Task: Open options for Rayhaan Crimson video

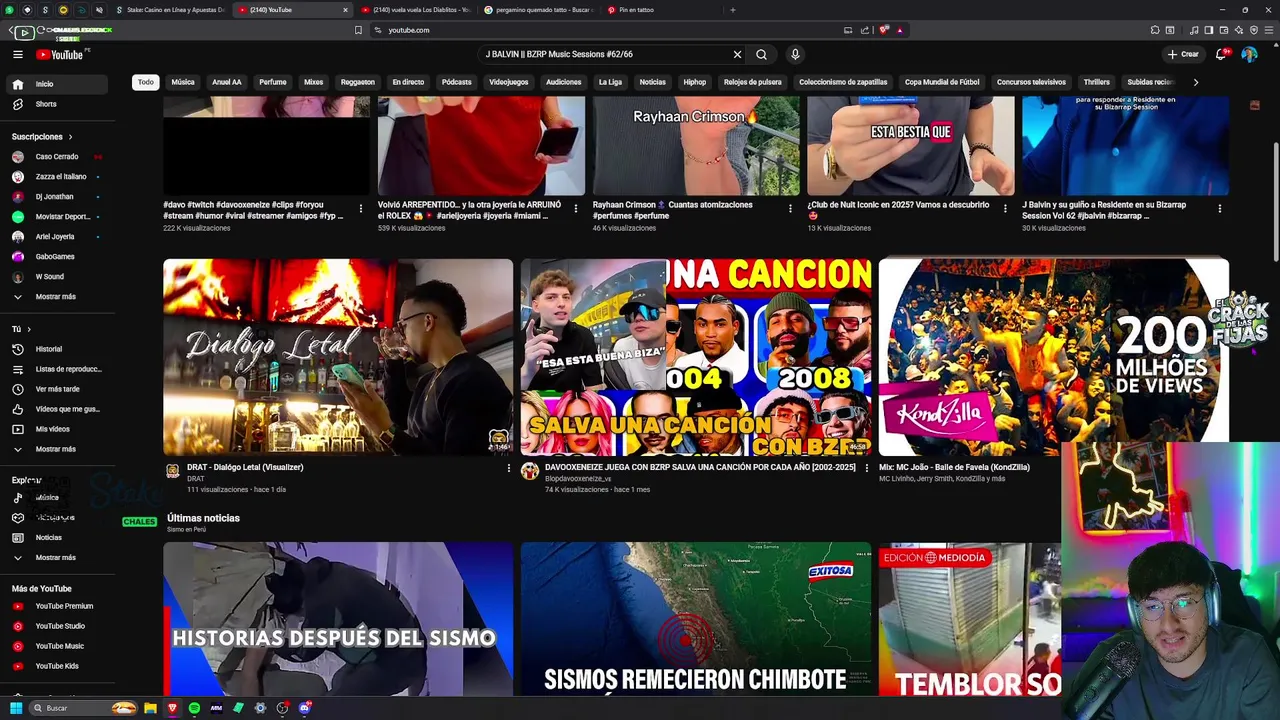Action: coord(790,209)
